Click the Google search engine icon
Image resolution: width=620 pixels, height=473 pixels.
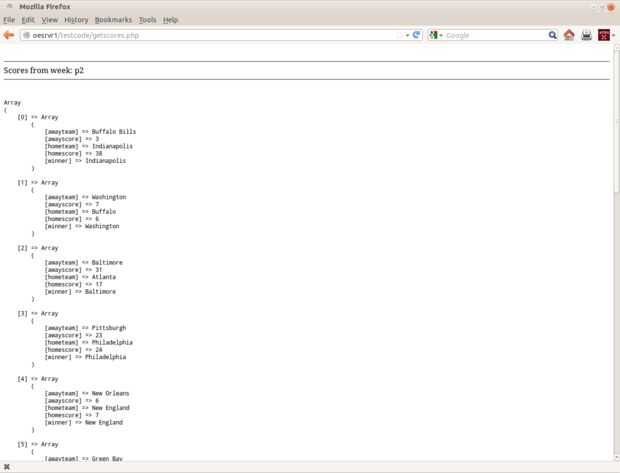(x=433, y=35)
